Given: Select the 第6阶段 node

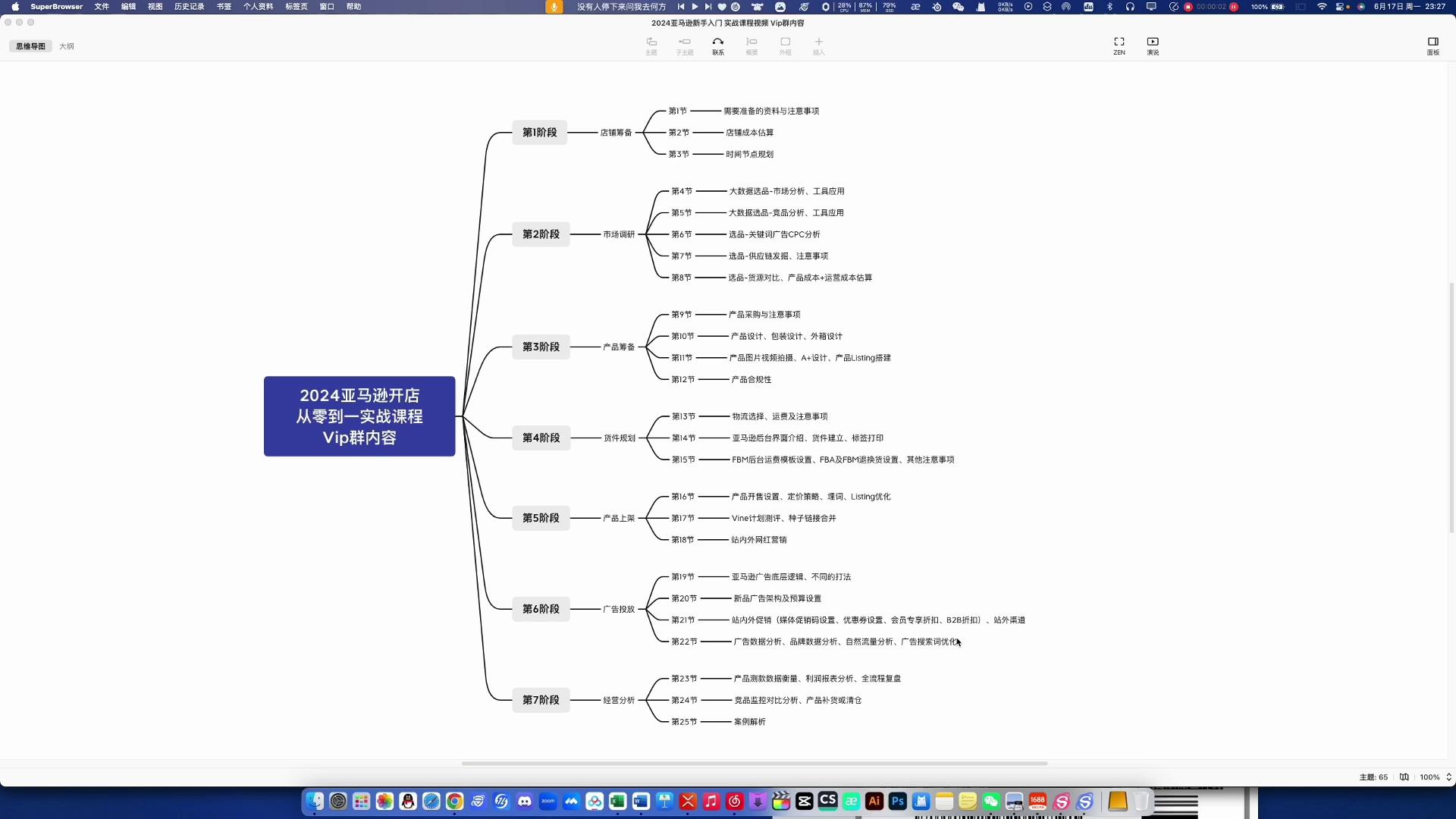Looking at the screenshot, I should pos(541,609).
